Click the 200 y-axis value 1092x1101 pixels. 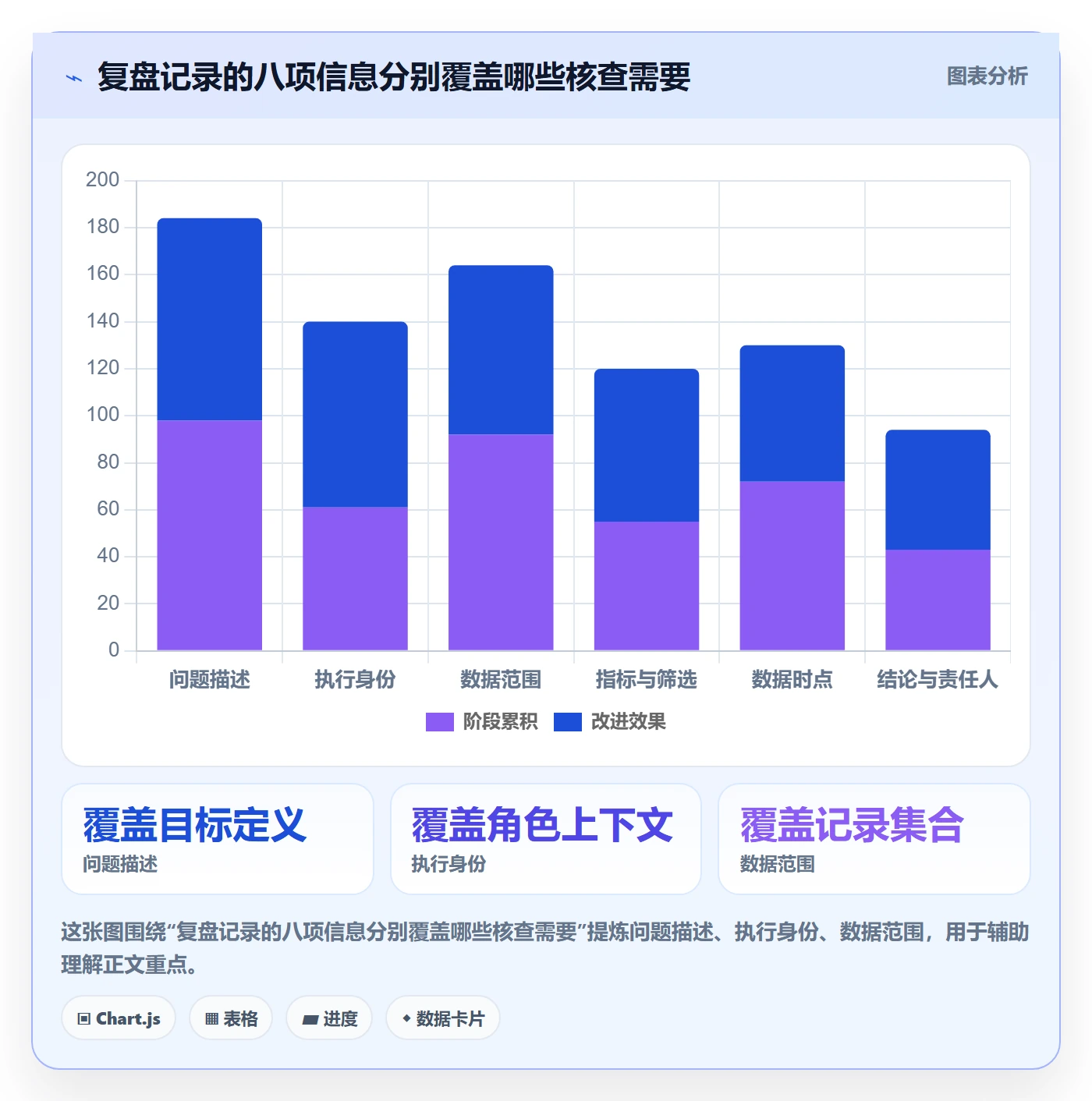pyautogui.click(x=102, y=180)
